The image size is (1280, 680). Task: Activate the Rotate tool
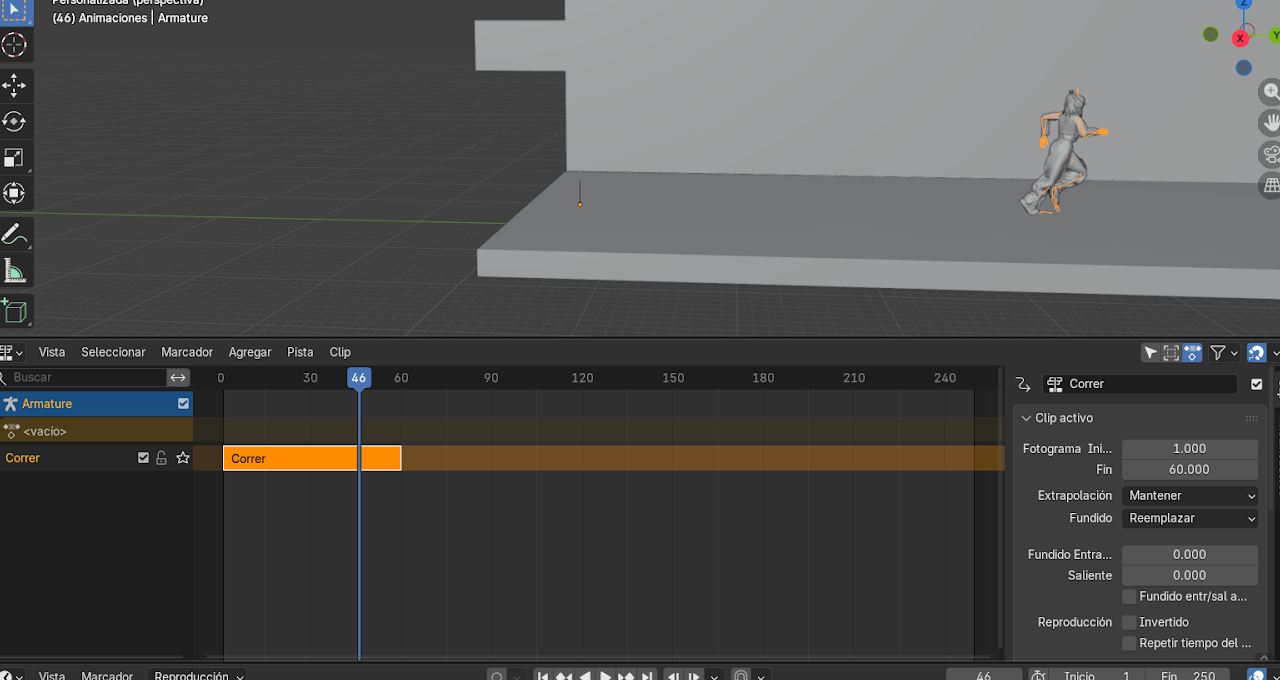click(15, 121)
